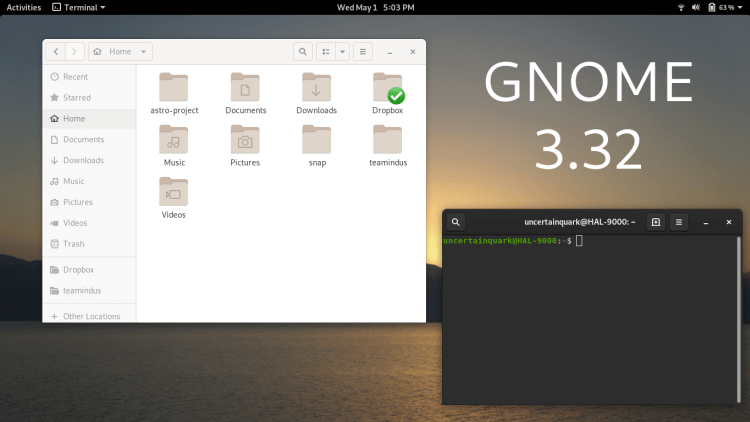
Task: Open a new tab in Terminal
Action: 656,222
